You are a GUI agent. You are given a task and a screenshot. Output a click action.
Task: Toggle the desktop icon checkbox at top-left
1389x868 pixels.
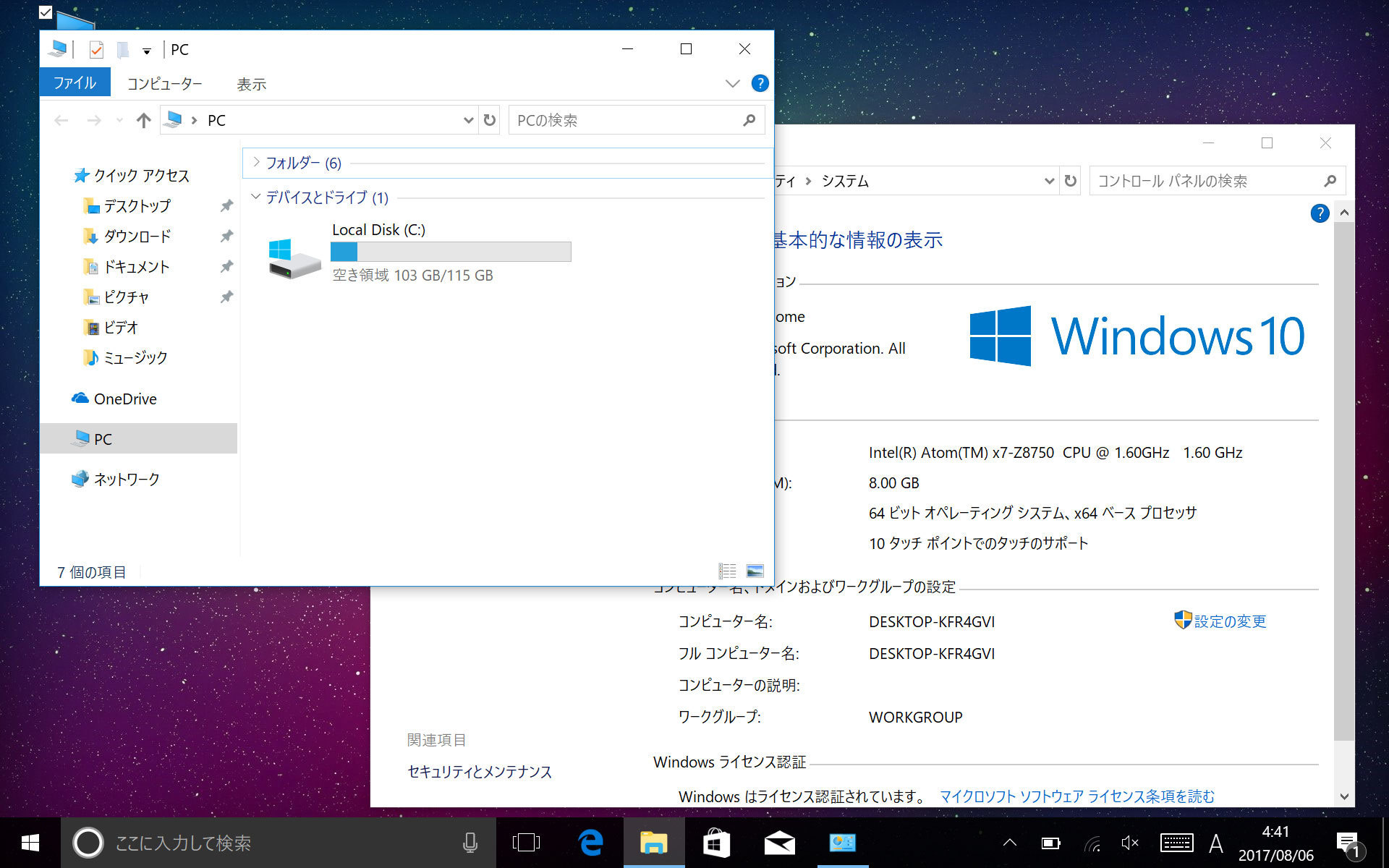46,12
